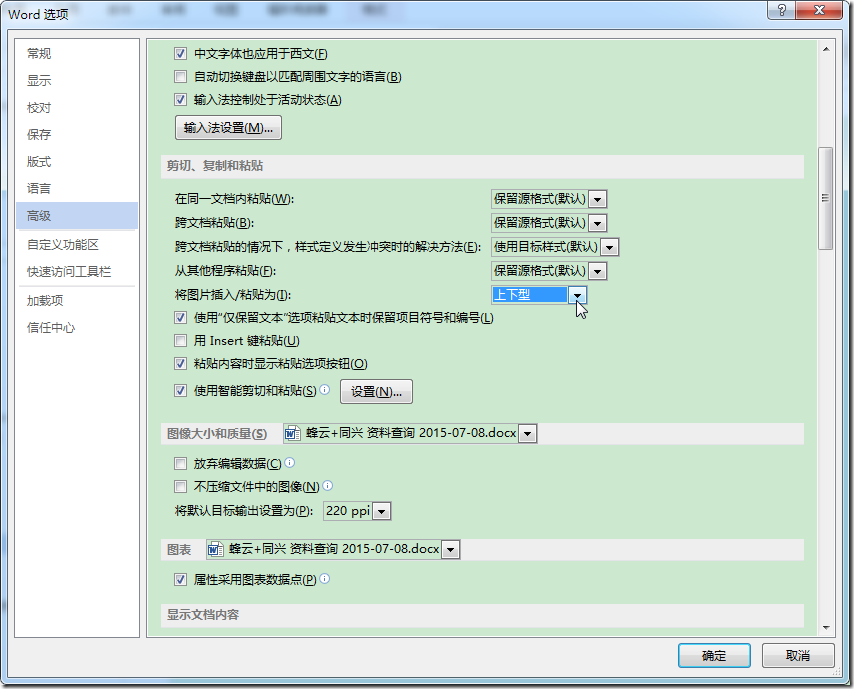Image resolution: width=854 pixels, height=689 pixels.
Task: Expand 将图片插入/粘贴为 dropdown showing 上下型
Action: 577,295
